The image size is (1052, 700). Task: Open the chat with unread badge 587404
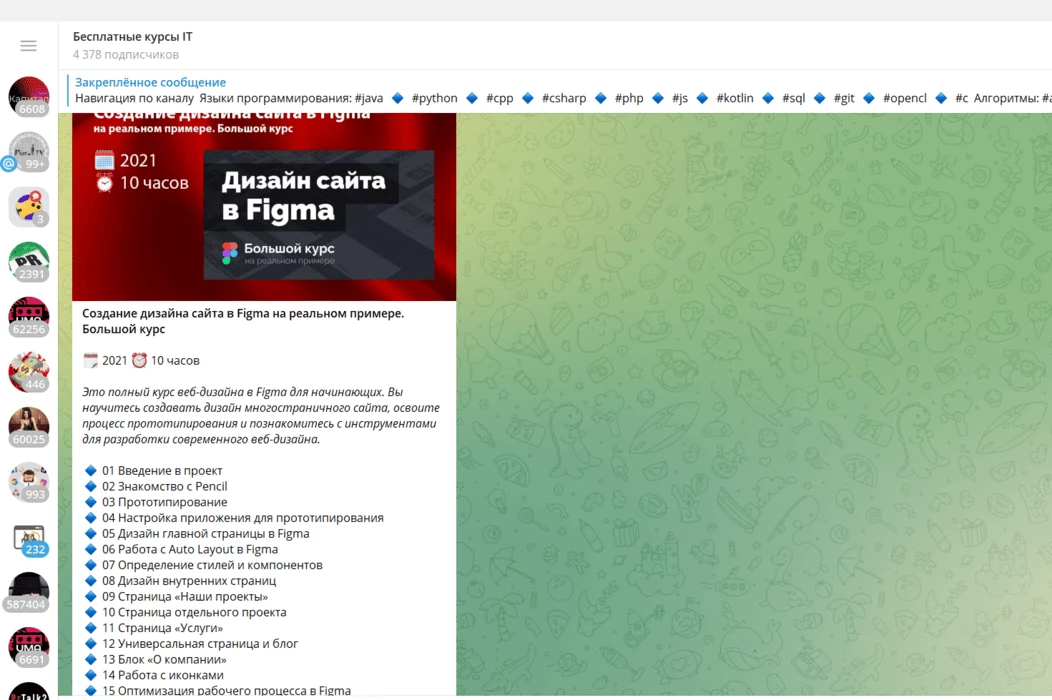[x=29, y=592]
